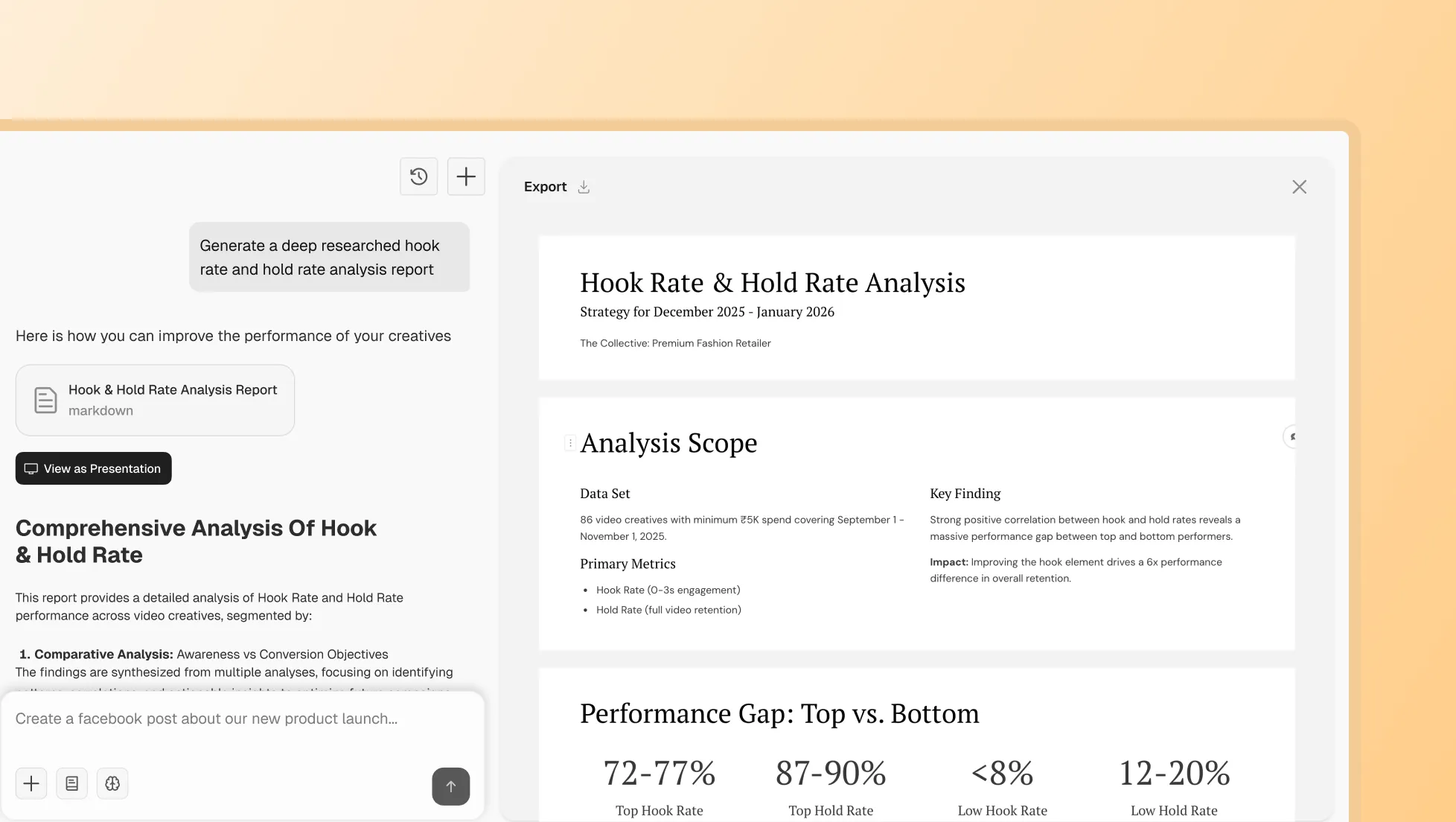Select the Hook Rate & Hold Rate Analysis title slide

tap(916, 308)
